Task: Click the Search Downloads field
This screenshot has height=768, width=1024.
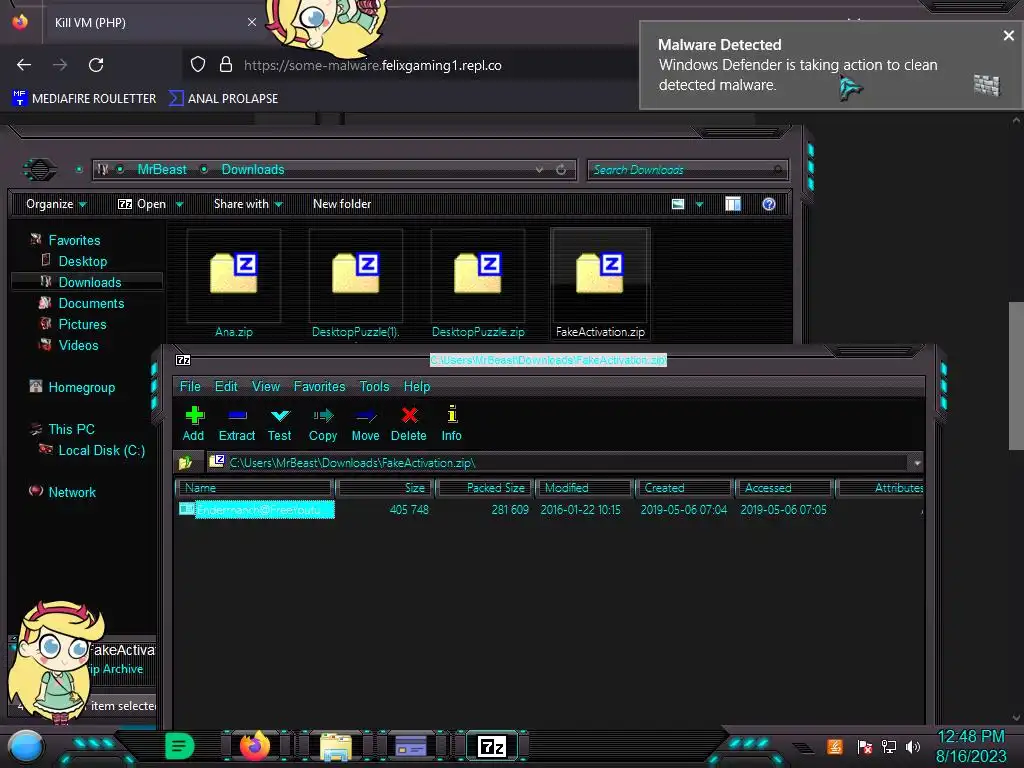Action: point(688,170)
